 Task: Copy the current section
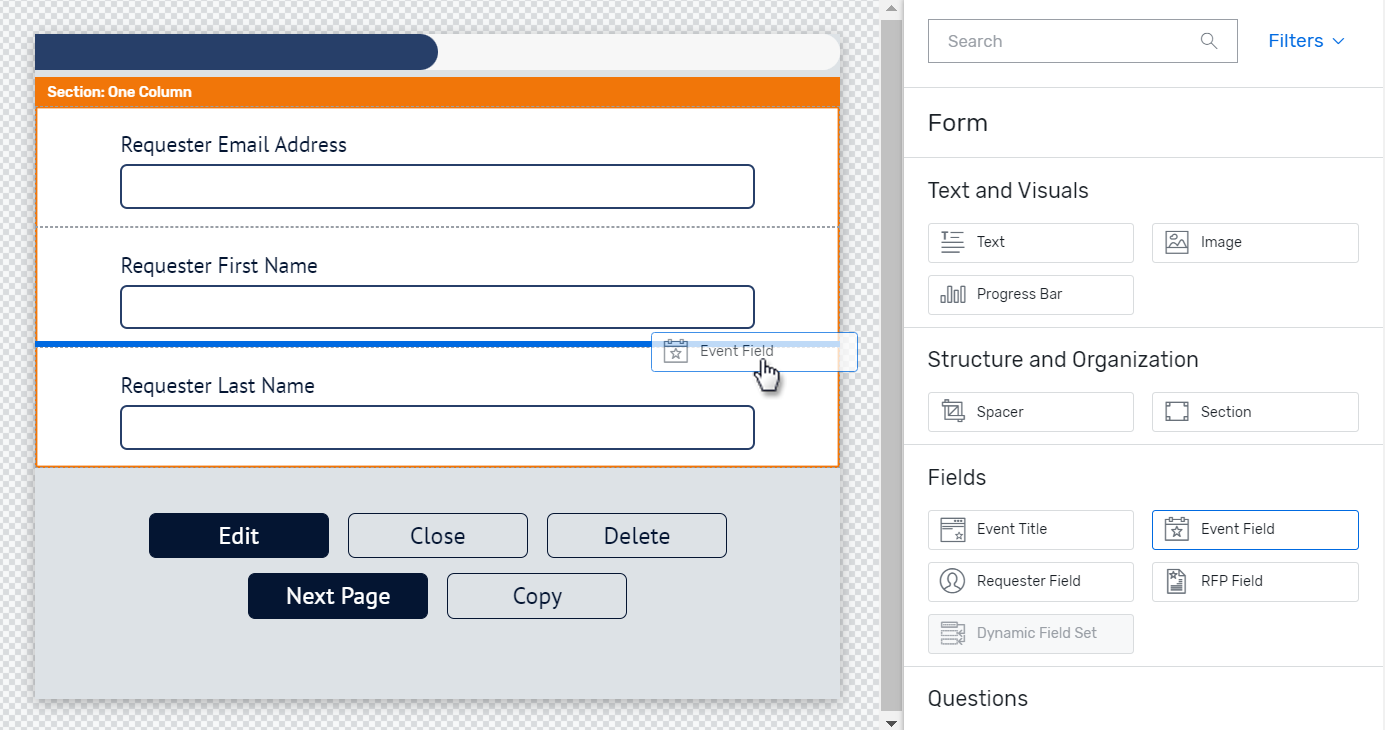[536, 596]
